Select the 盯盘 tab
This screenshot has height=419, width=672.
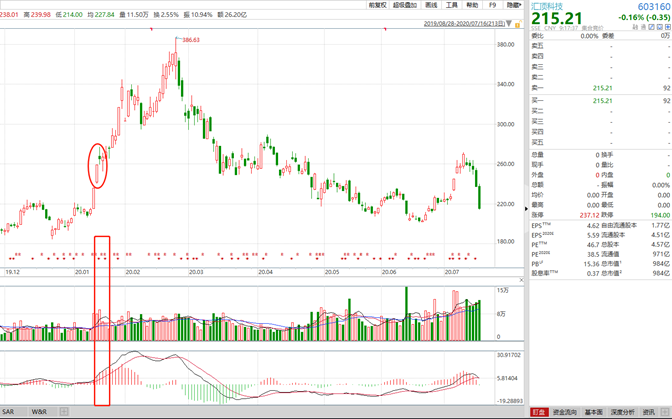point(539,412)
